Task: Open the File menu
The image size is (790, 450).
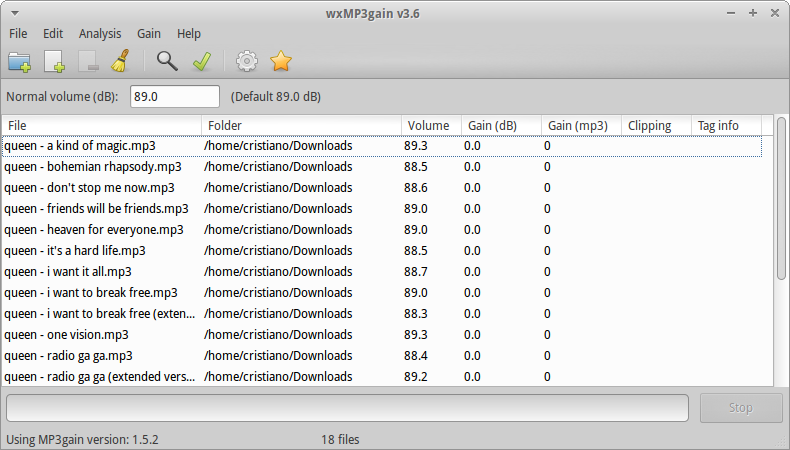Action: tap(18, 34)
